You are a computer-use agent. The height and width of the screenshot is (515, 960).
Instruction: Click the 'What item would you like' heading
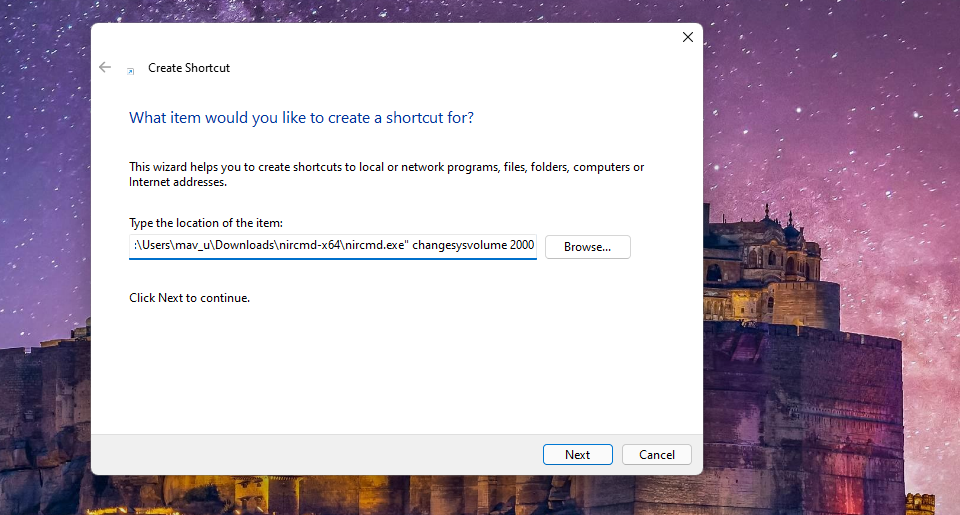tap(301, 118)
